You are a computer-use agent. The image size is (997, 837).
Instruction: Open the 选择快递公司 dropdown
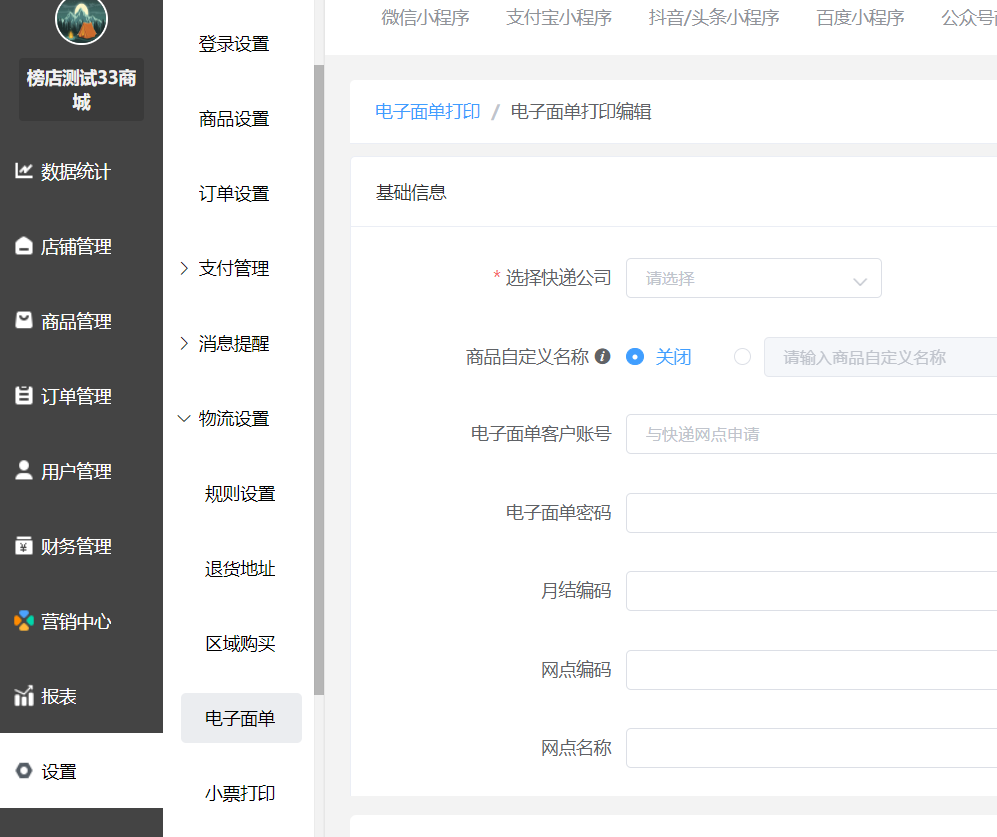[x=753, y=279]
